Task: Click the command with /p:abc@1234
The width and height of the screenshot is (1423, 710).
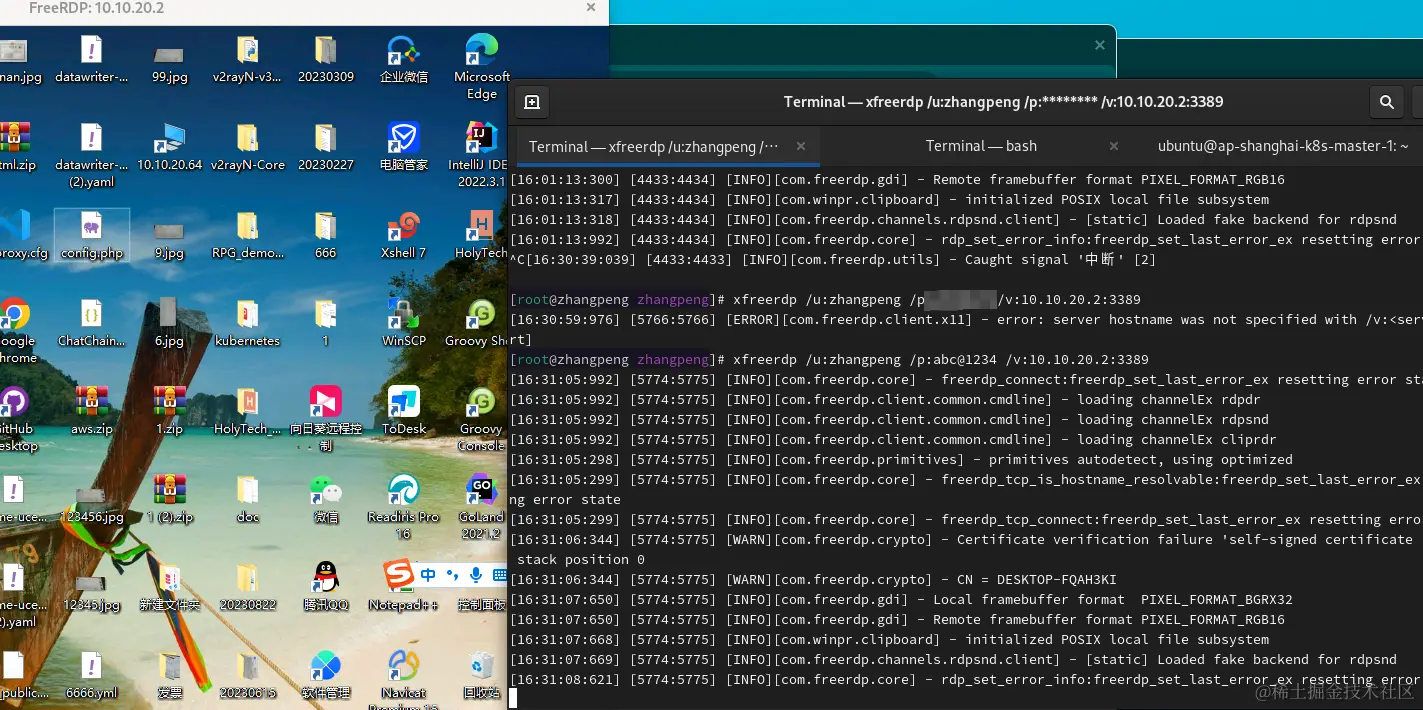Action: (941, 360)
